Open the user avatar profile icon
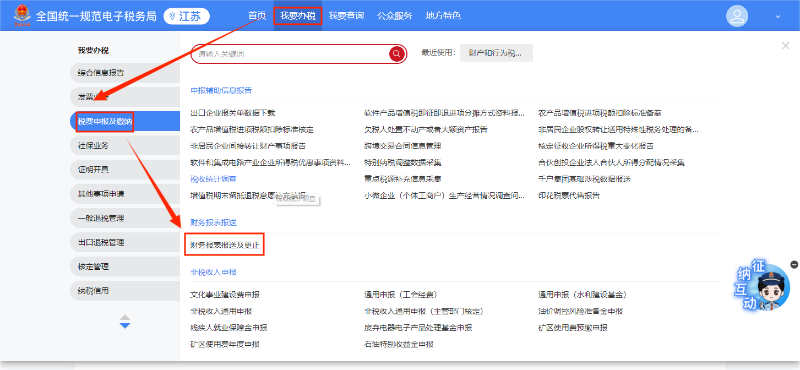 pos(737,16)
